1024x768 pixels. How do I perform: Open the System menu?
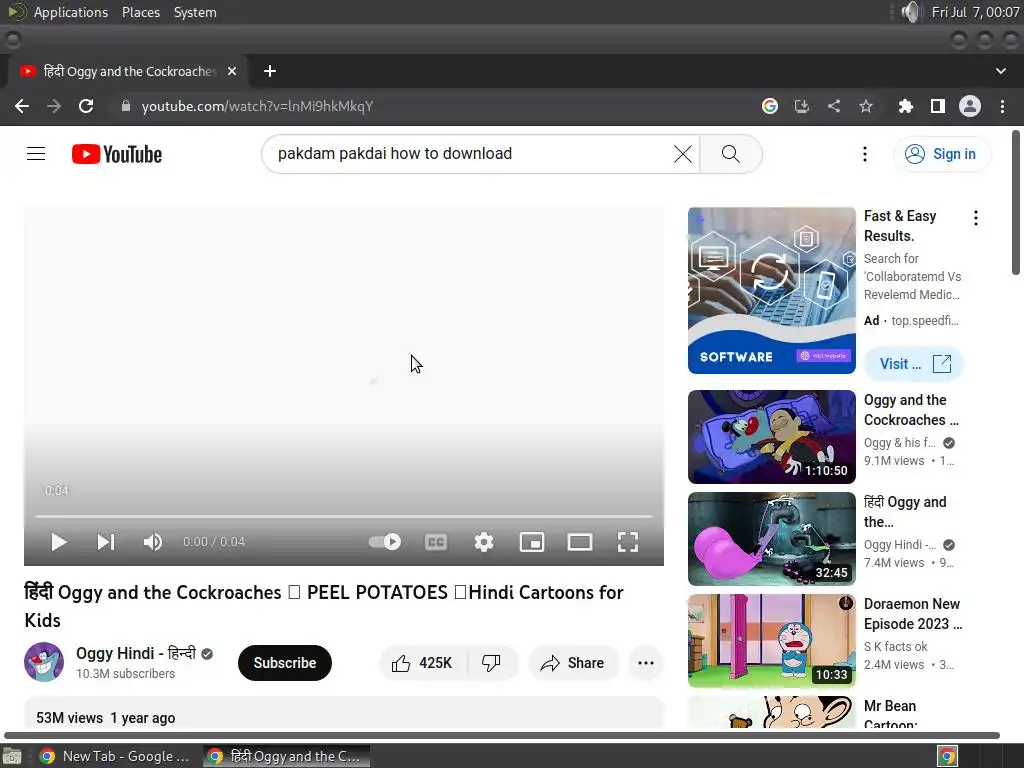(x=195, y=12)
